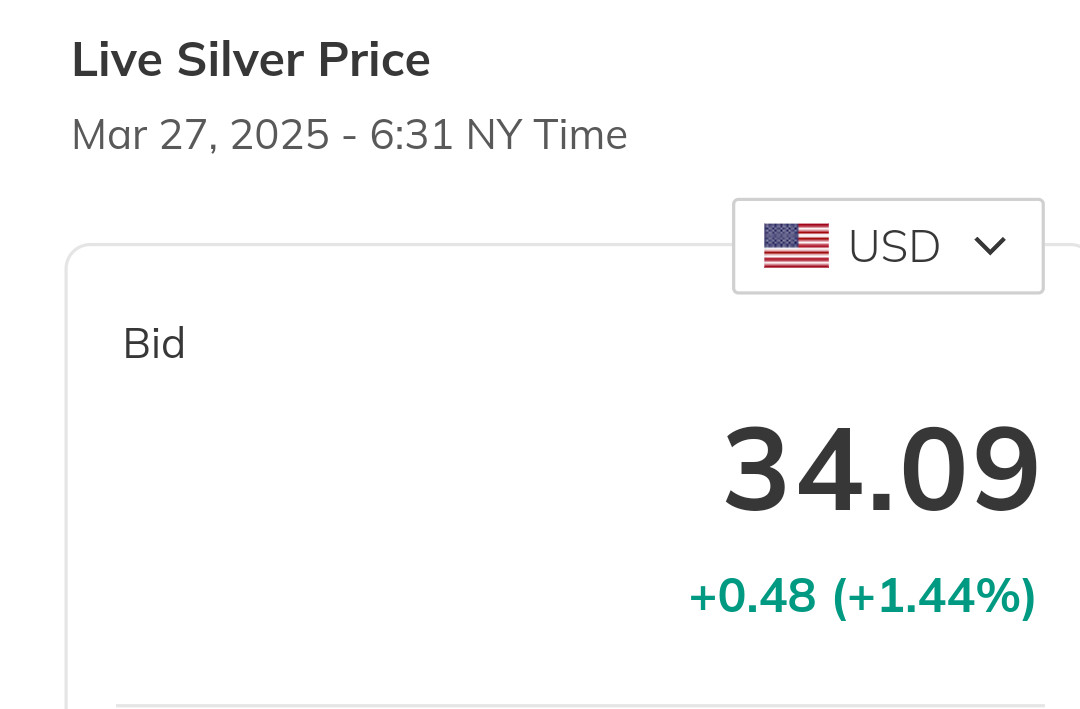
Task: Click the Mar 27, 2025 date text
Action: 200,135
